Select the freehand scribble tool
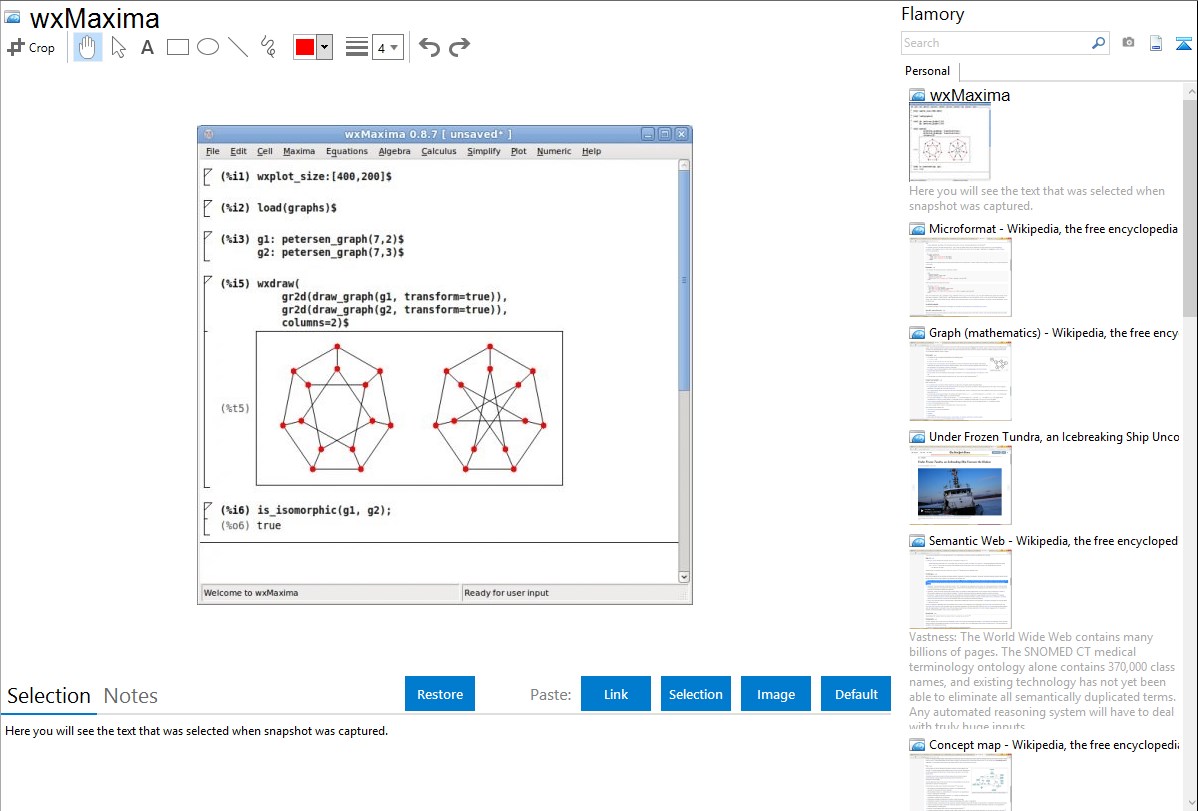This screenshot has width=1198, height=811. (x=268, y=47)
